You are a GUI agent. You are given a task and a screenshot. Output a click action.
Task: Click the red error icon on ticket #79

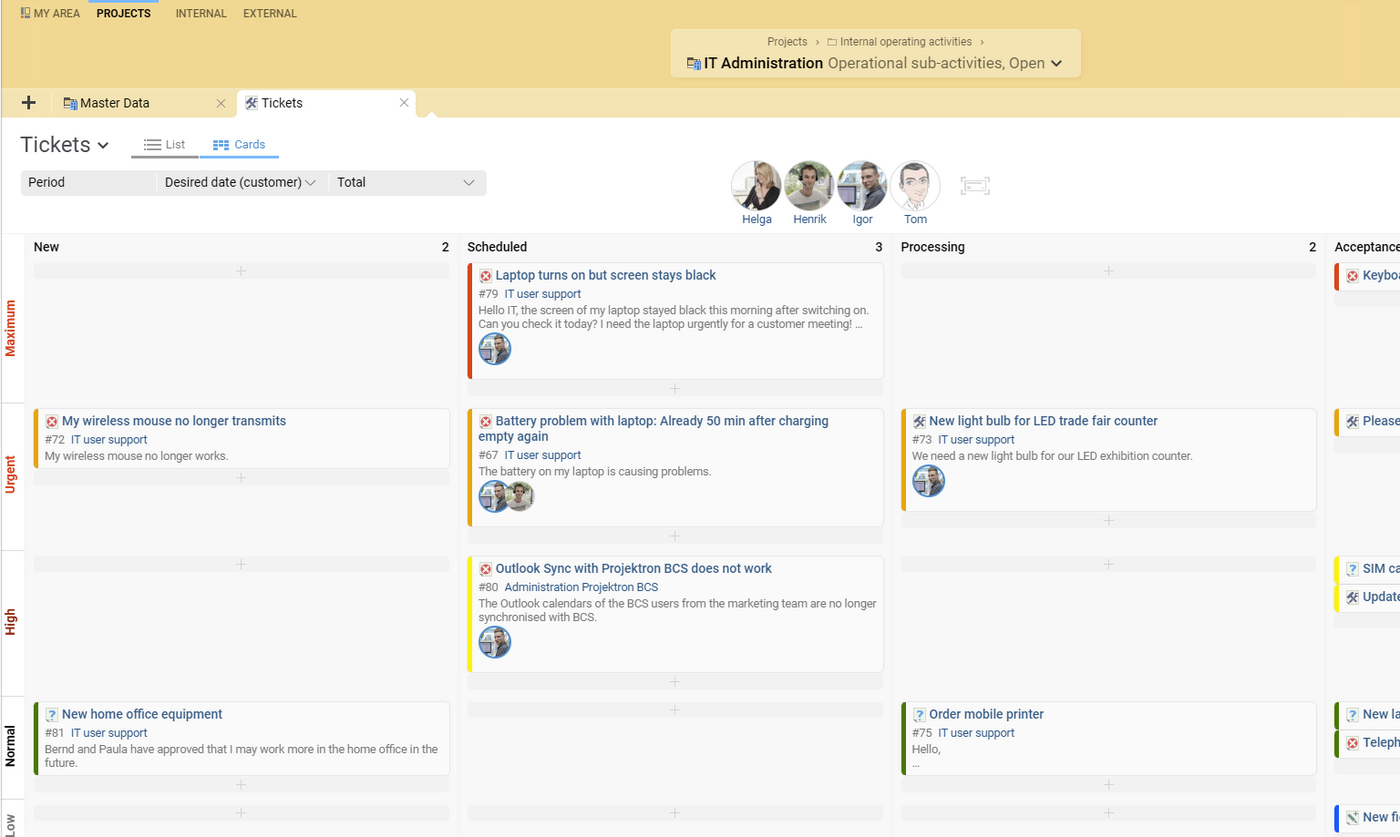(485, 276)
